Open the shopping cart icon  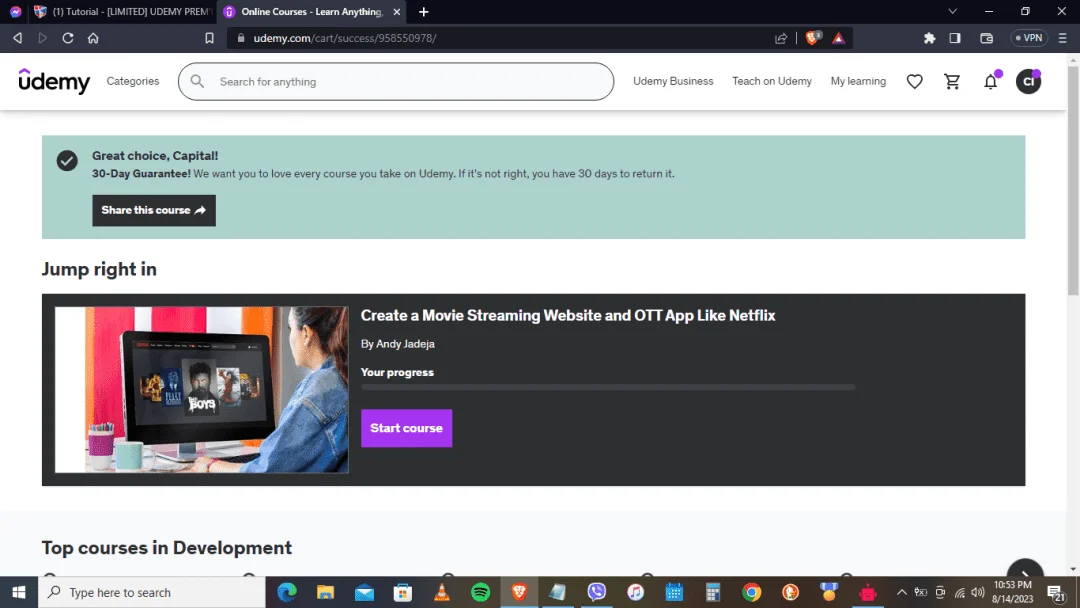tap(952, 81)
